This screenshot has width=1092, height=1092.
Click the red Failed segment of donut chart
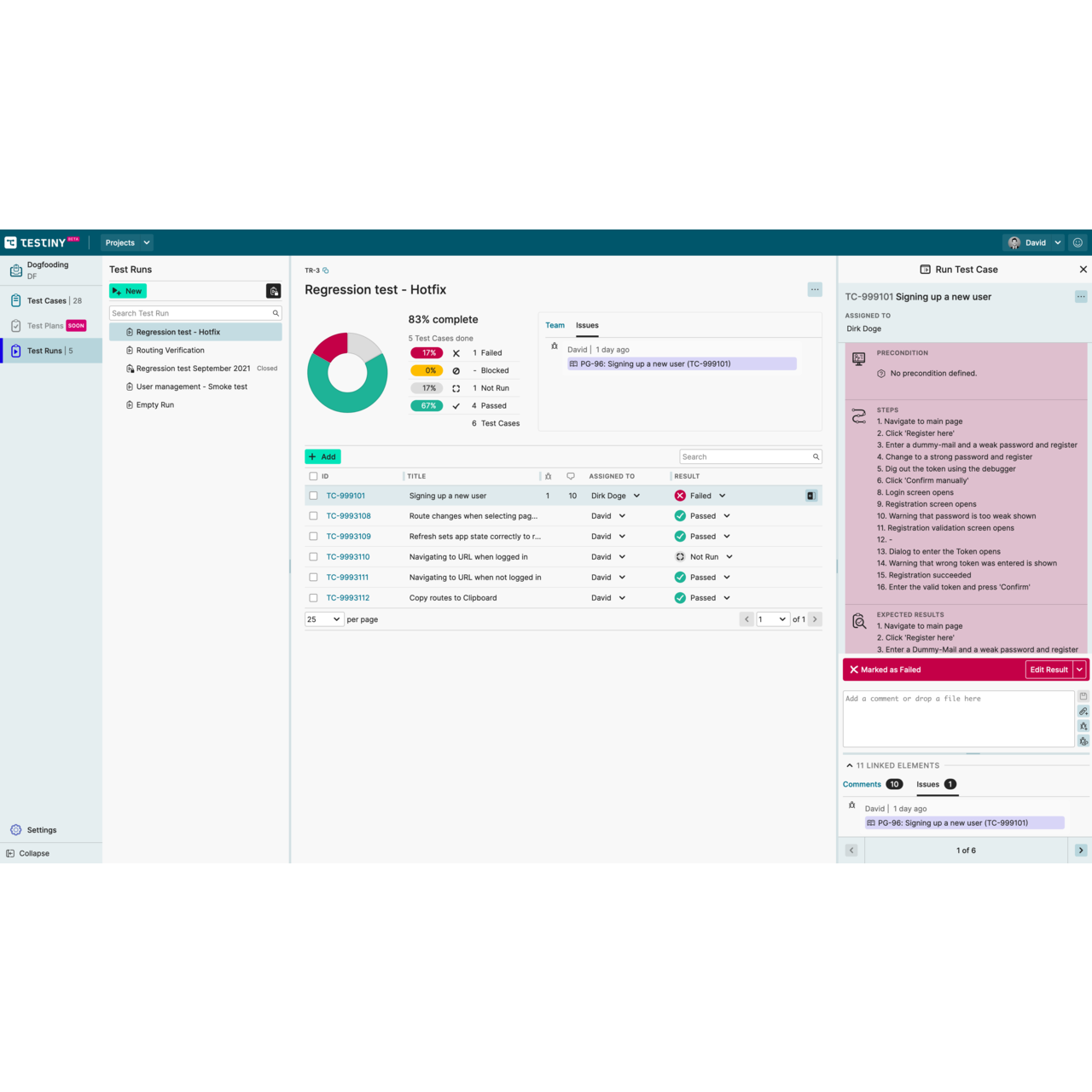[331, 346]
